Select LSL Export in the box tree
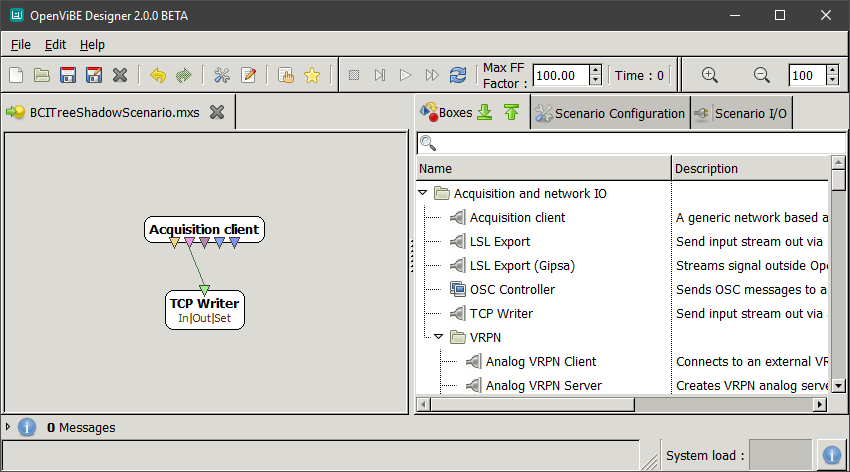Screen dimensions: 850x472 coord(500,241)
